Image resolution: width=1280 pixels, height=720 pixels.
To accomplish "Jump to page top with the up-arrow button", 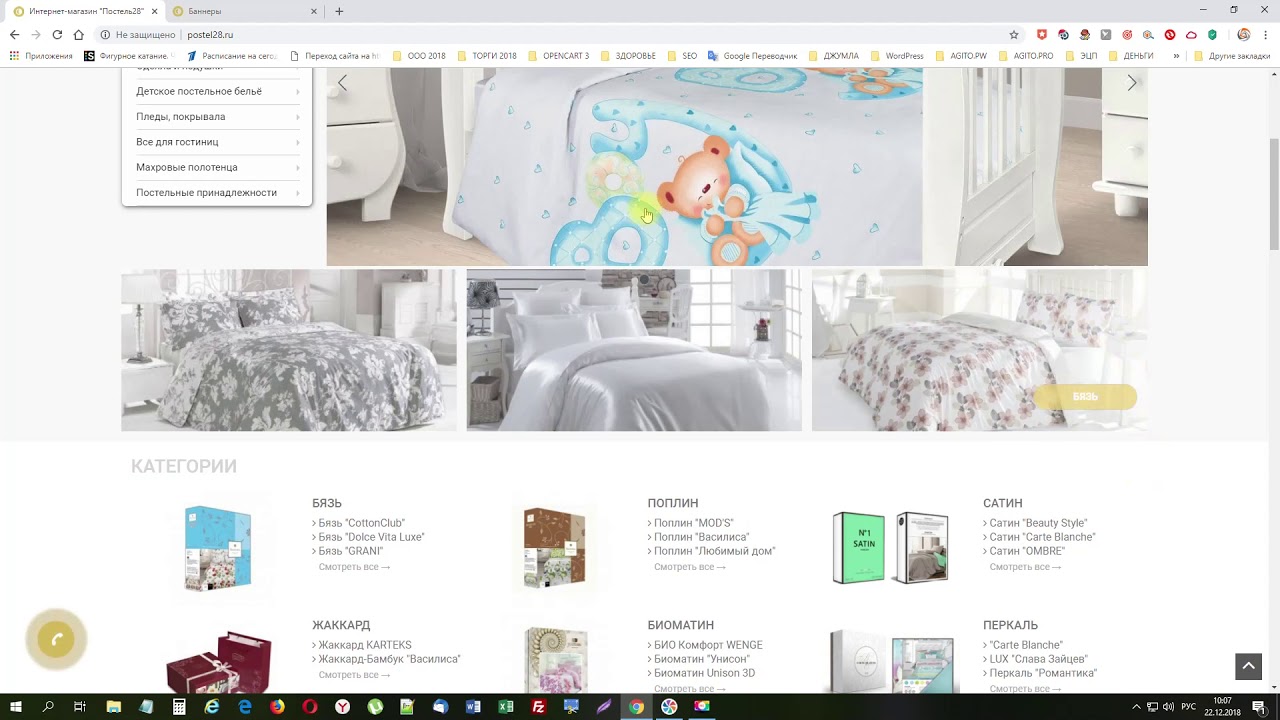I will [x=1248, y=666].
